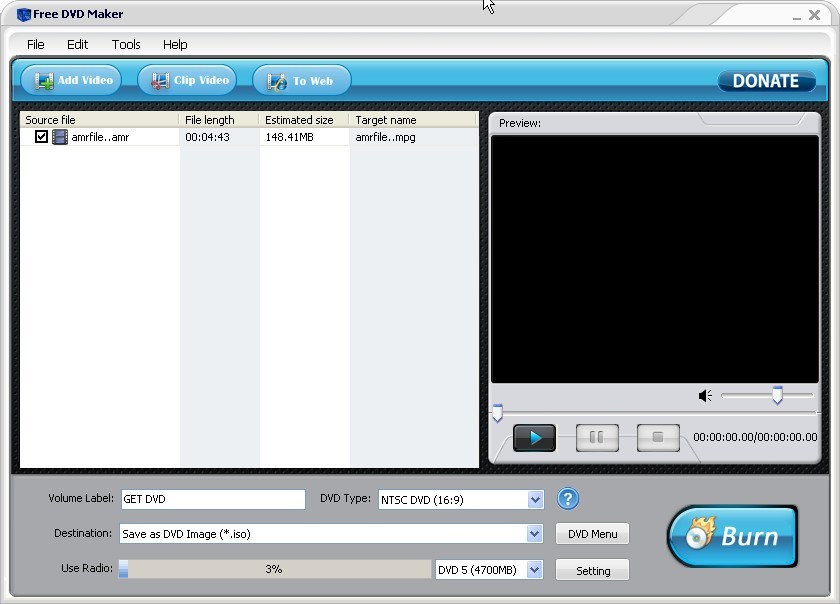Viewport: 840px width, 604px height.
Task: Click the Add Video toolbar icon
Action: click(70, 80)
